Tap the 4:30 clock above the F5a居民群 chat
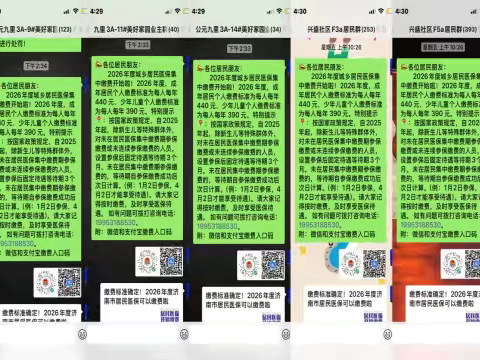 (402, 11)
